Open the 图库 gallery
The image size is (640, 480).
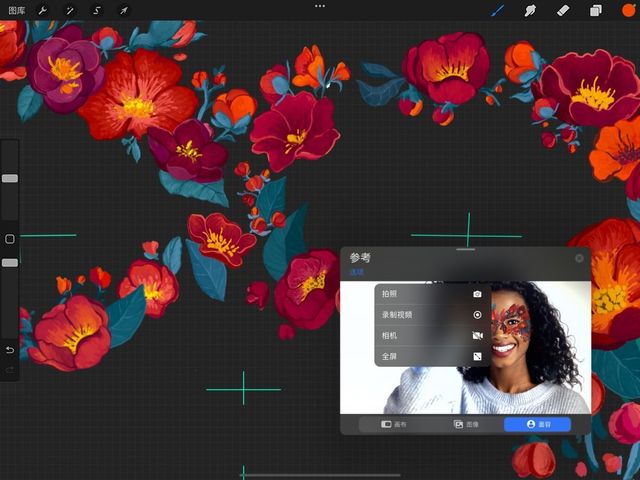click(17, 10)
